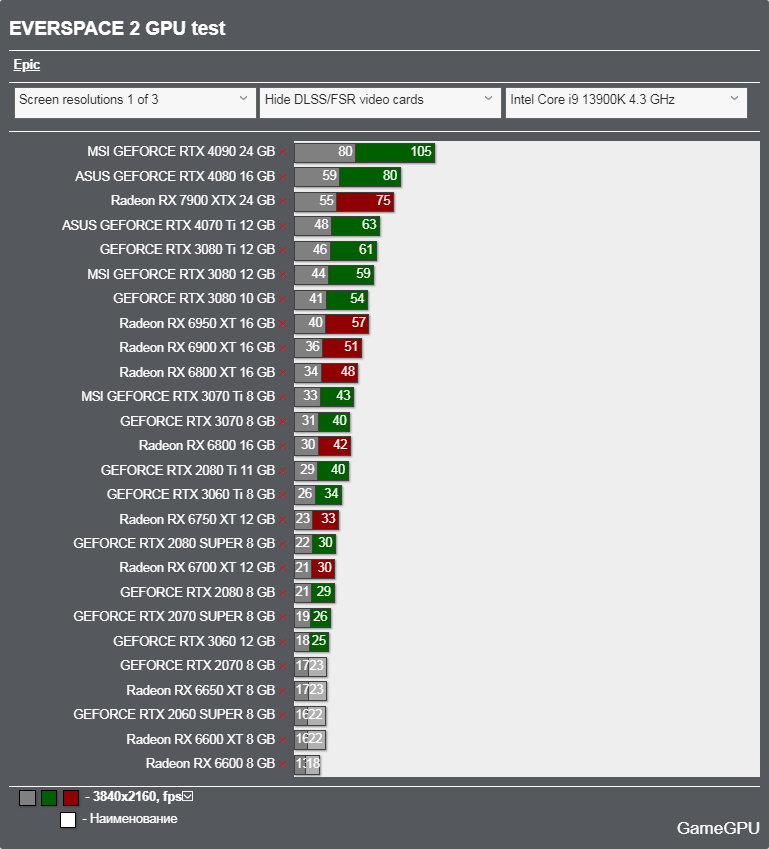Remove GEFORCE RTX 2070 SUPER 8 GB via red x
This screenshot has width=769, height=849.
point(282,618)
